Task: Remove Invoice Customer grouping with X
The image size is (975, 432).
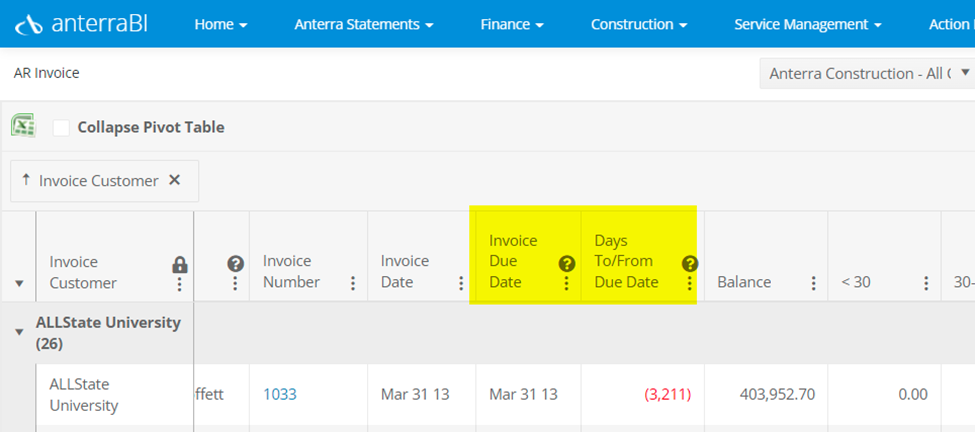Action: click(x=175, y=180)
